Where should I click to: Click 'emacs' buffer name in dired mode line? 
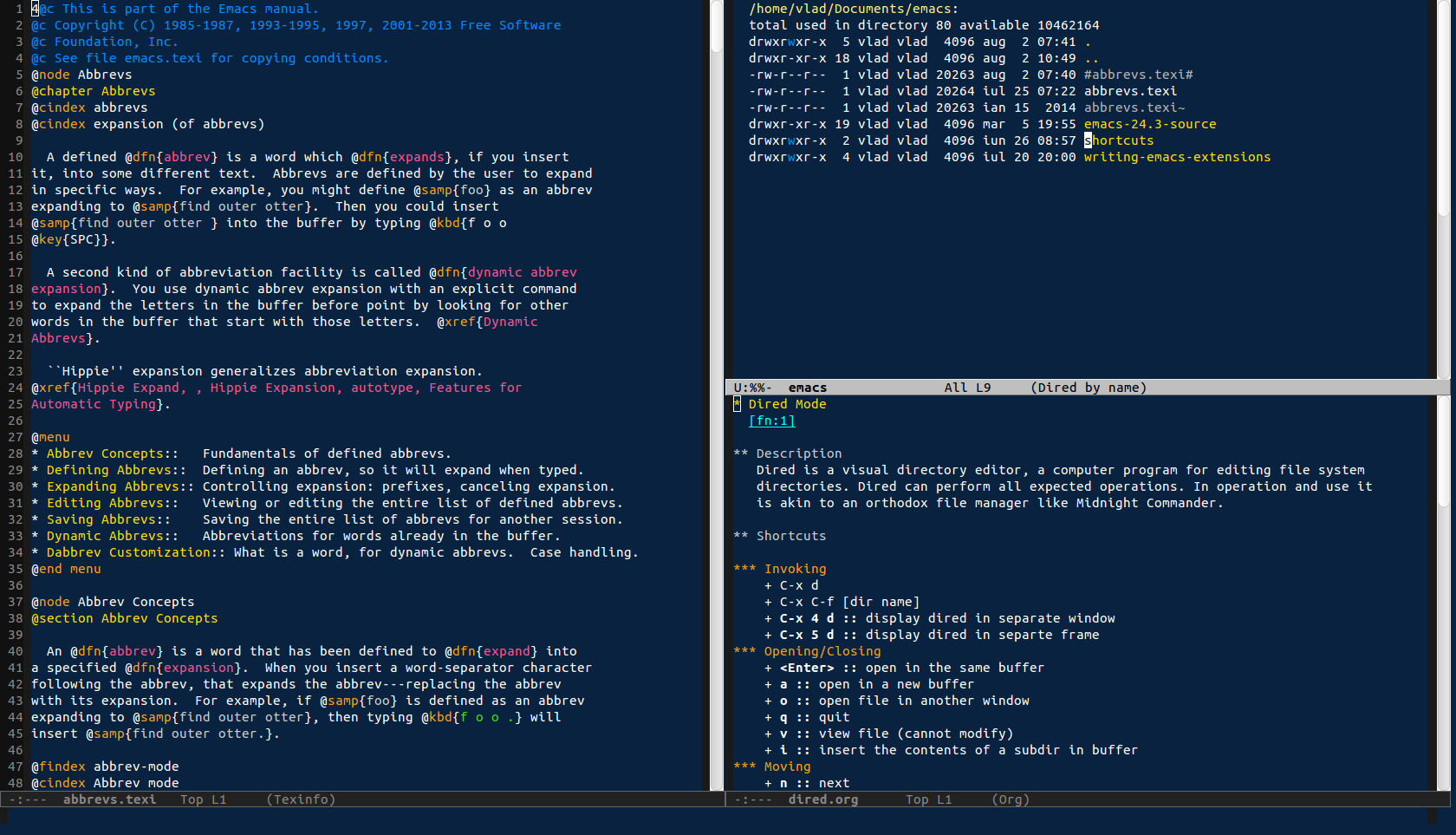point(808,388)
